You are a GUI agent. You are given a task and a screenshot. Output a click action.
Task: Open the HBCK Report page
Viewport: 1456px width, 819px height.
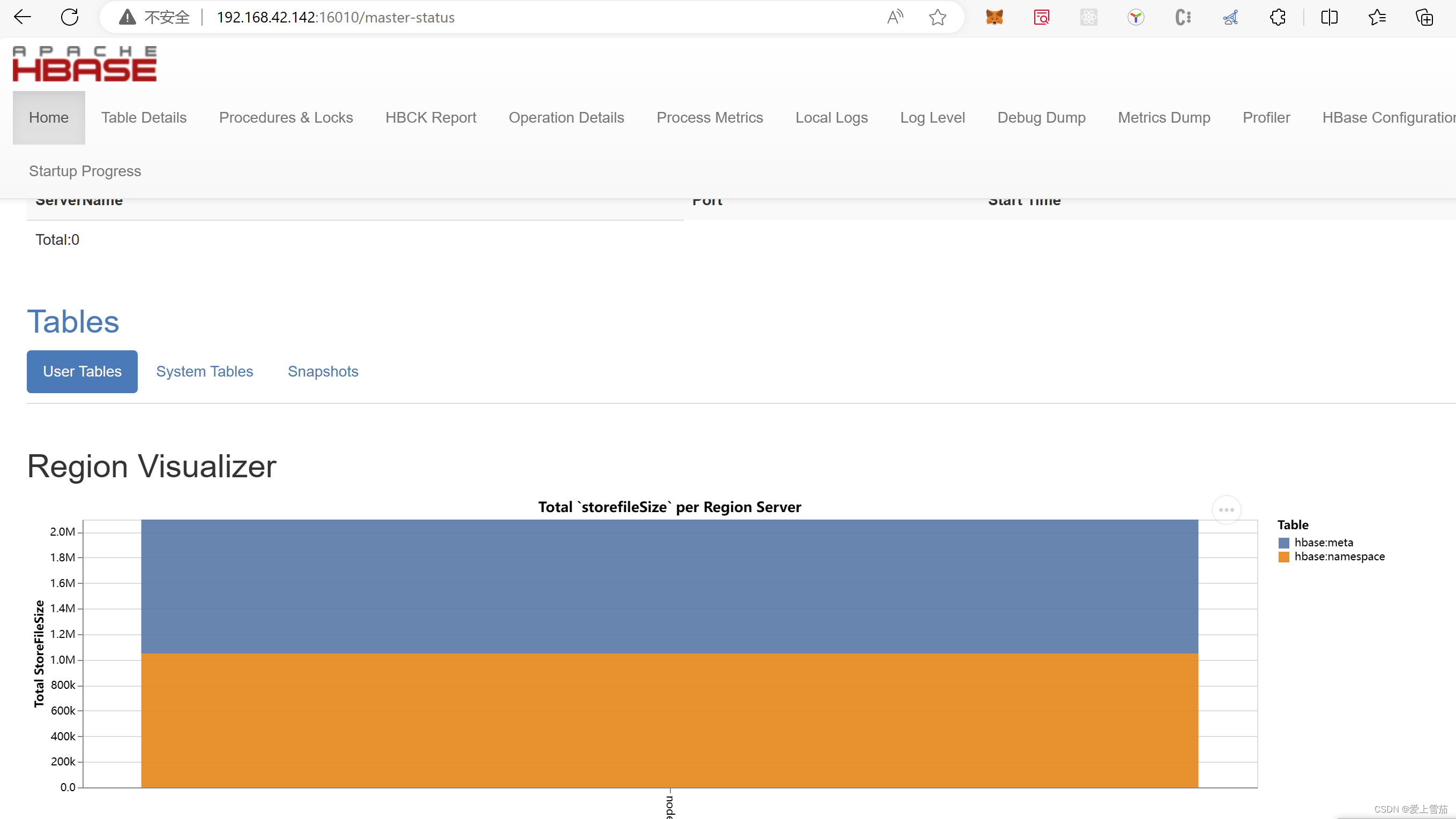[x=431, y=117]
